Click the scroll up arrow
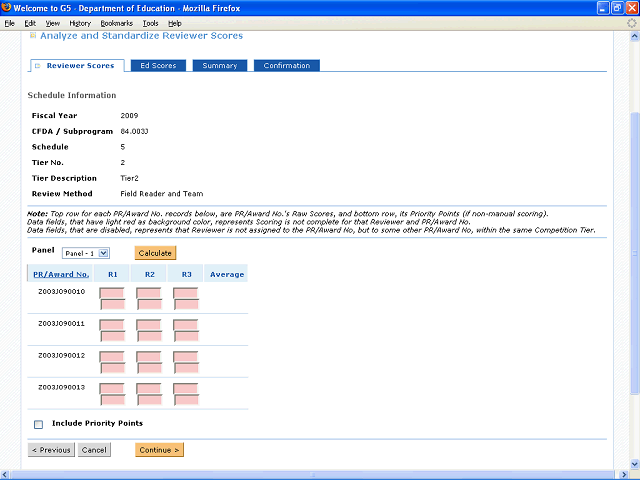Viewport: 640px width, 480px height. coord(634,37)
